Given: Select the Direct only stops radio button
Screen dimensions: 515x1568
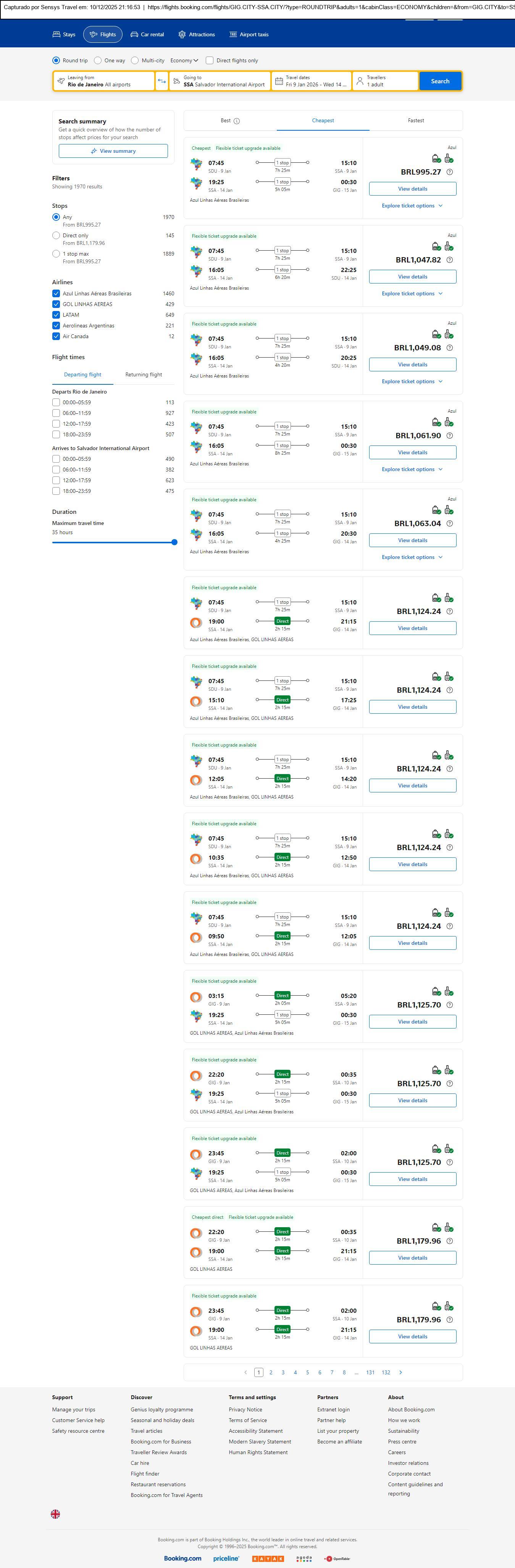Looking at the screenshot, I should (x=56, y=236).
